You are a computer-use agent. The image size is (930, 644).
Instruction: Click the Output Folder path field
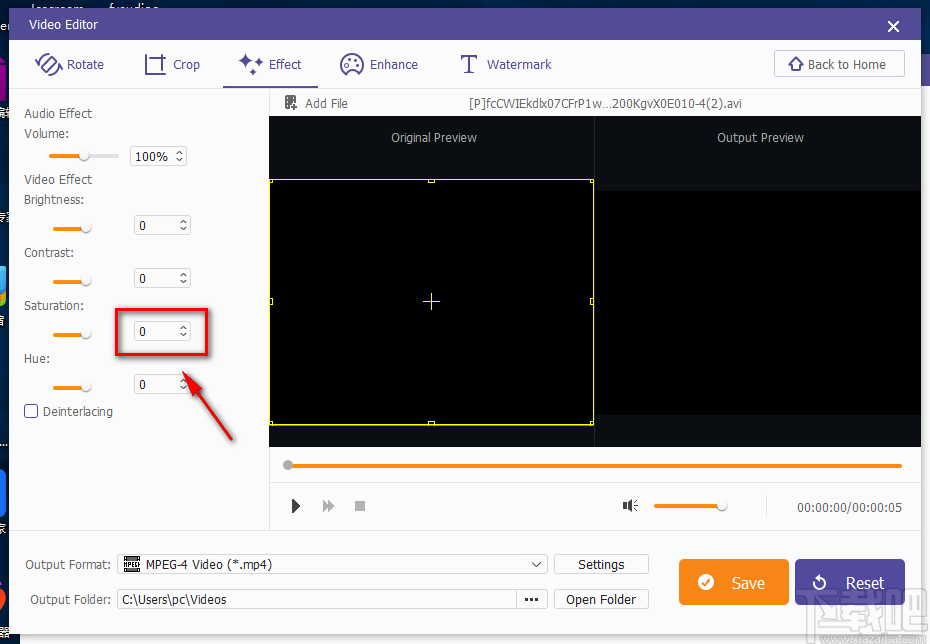pos(316,599)
